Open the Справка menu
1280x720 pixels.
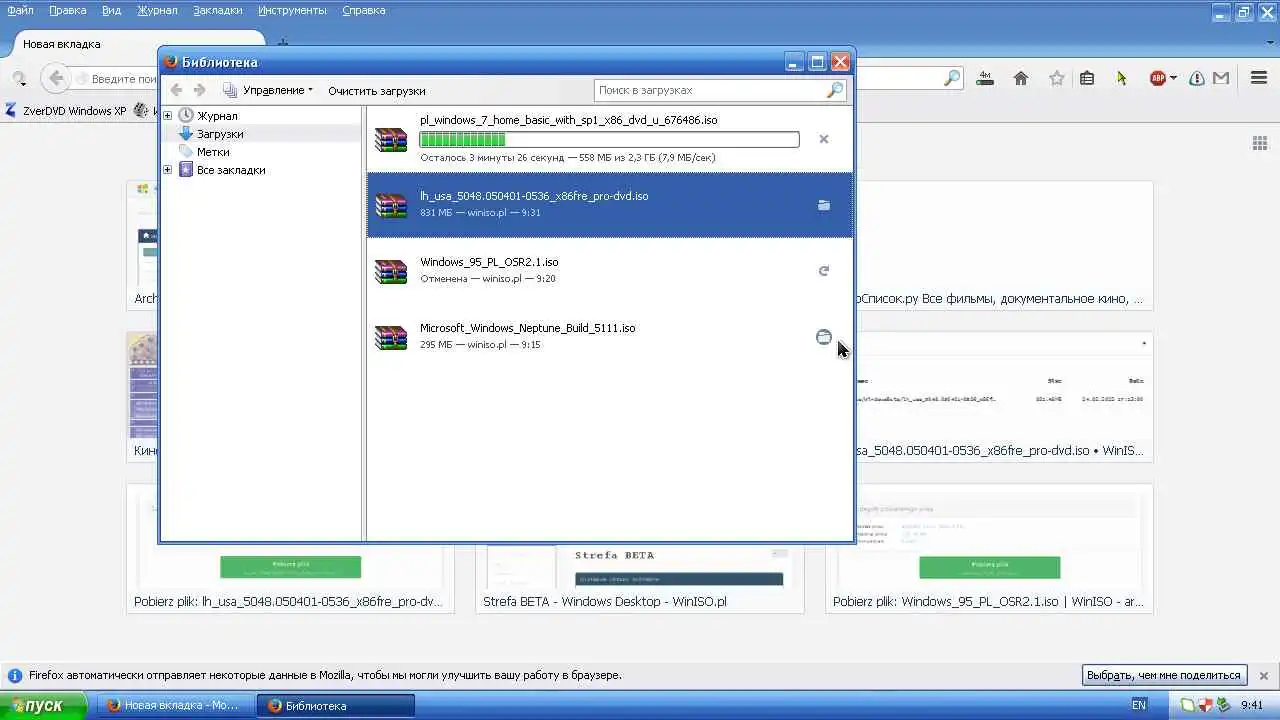(x=364, y=10)
